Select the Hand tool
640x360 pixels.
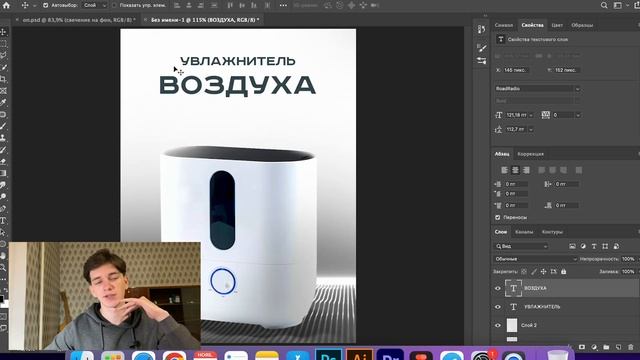[3, 256]
